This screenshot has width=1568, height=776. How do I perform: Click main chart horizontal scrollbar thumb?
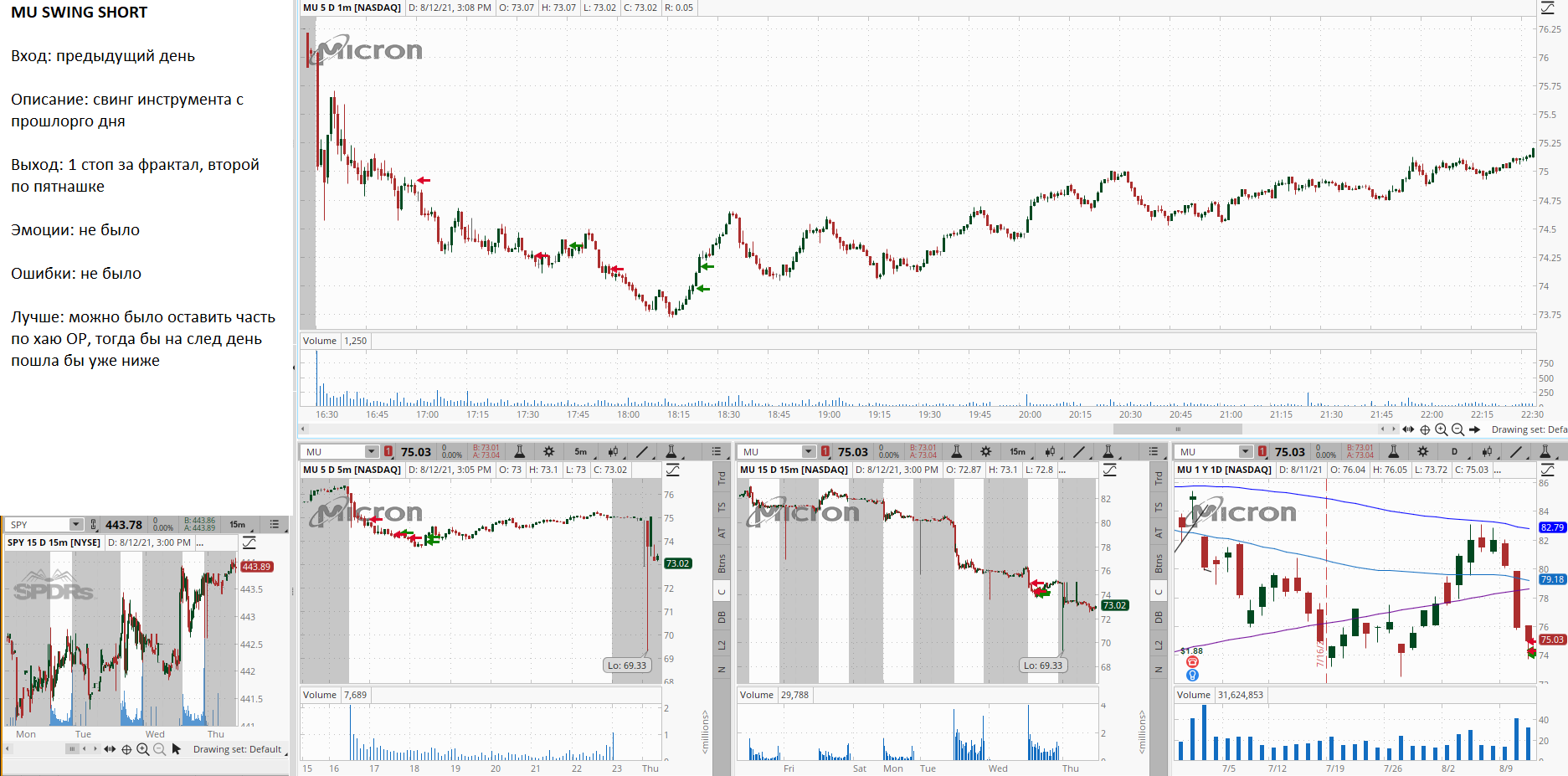tap(1177, 429)
